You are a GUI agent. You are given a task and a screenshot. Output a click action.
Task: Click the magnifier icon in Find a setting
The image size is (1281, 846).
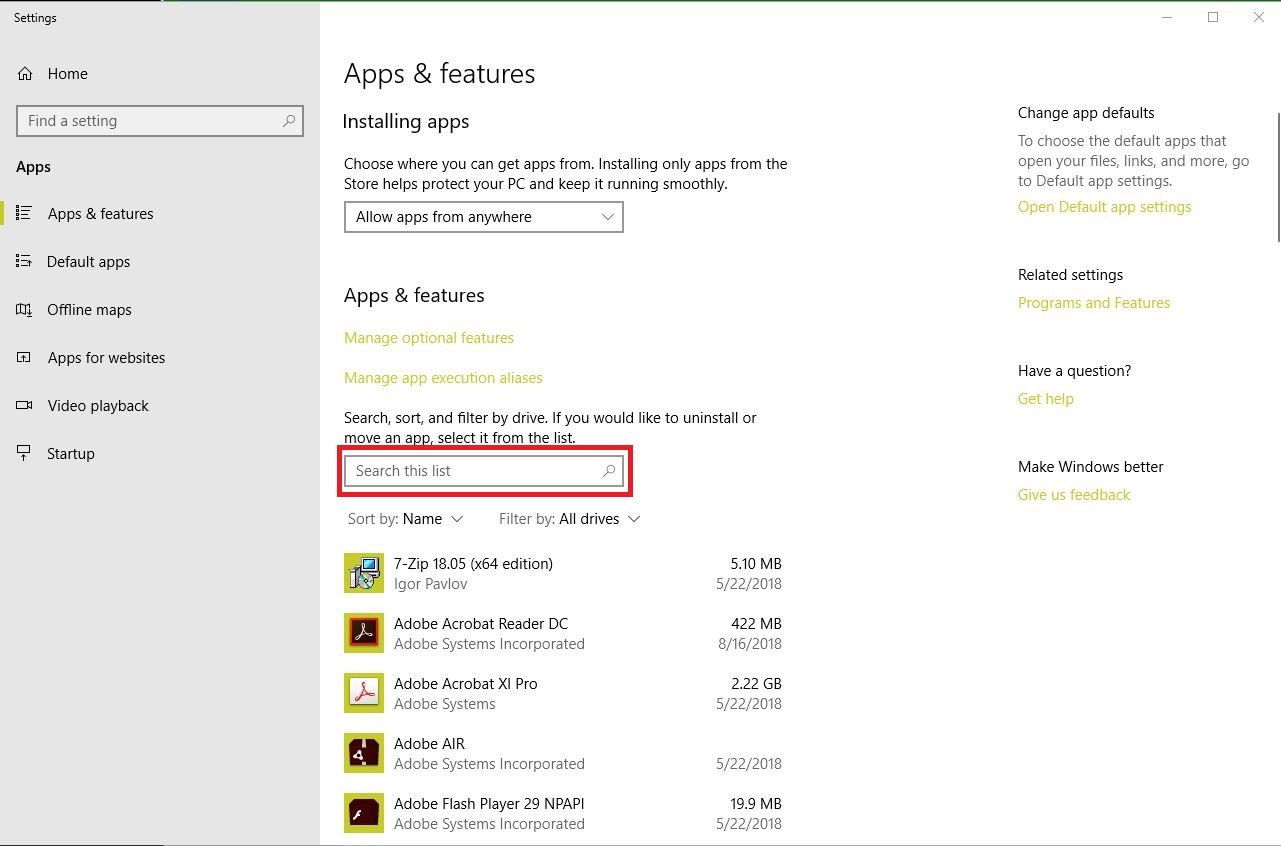[x=289, y=121]
